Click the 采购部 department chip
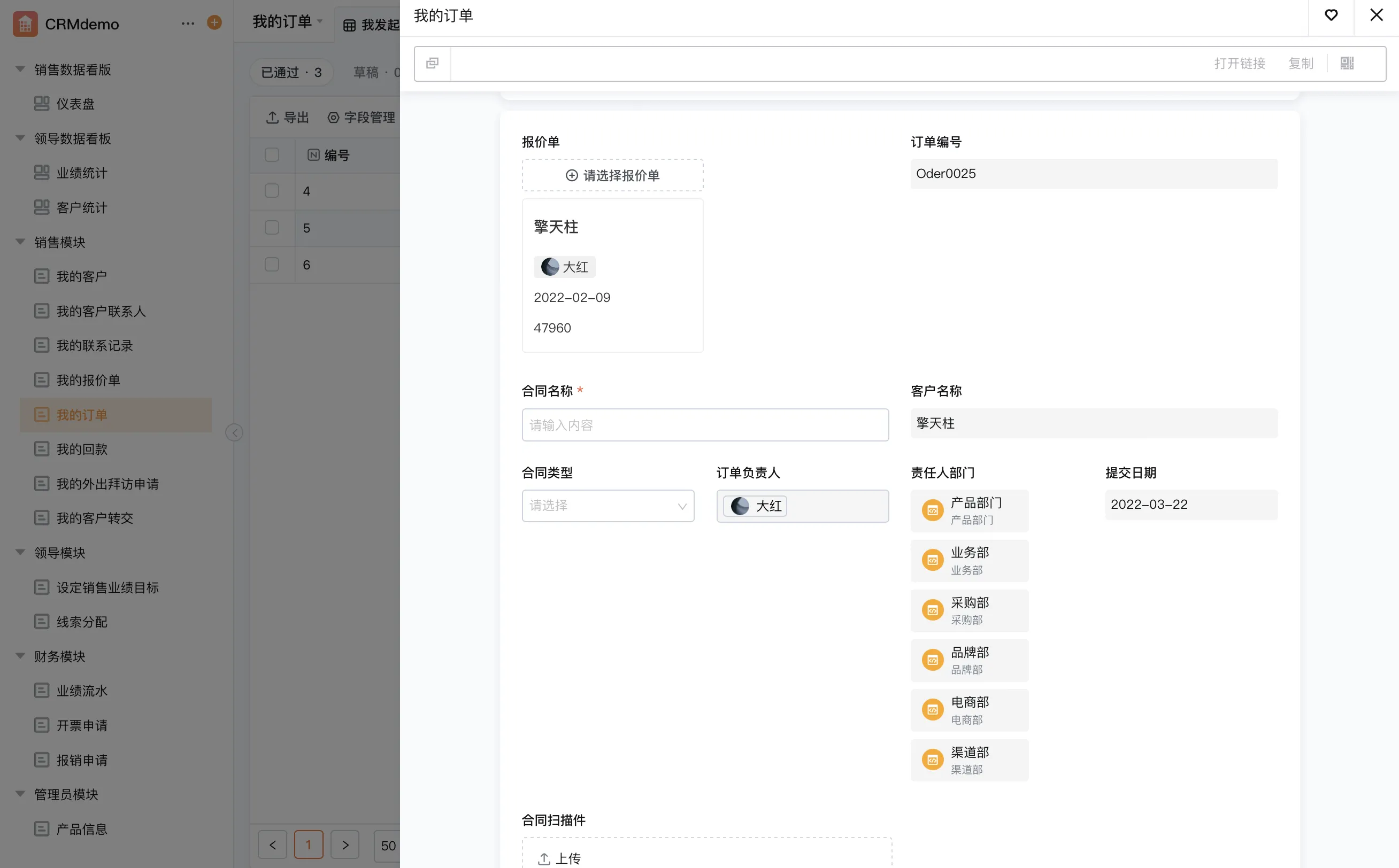Screen dimensions: 1399x868 coord(970,611)
